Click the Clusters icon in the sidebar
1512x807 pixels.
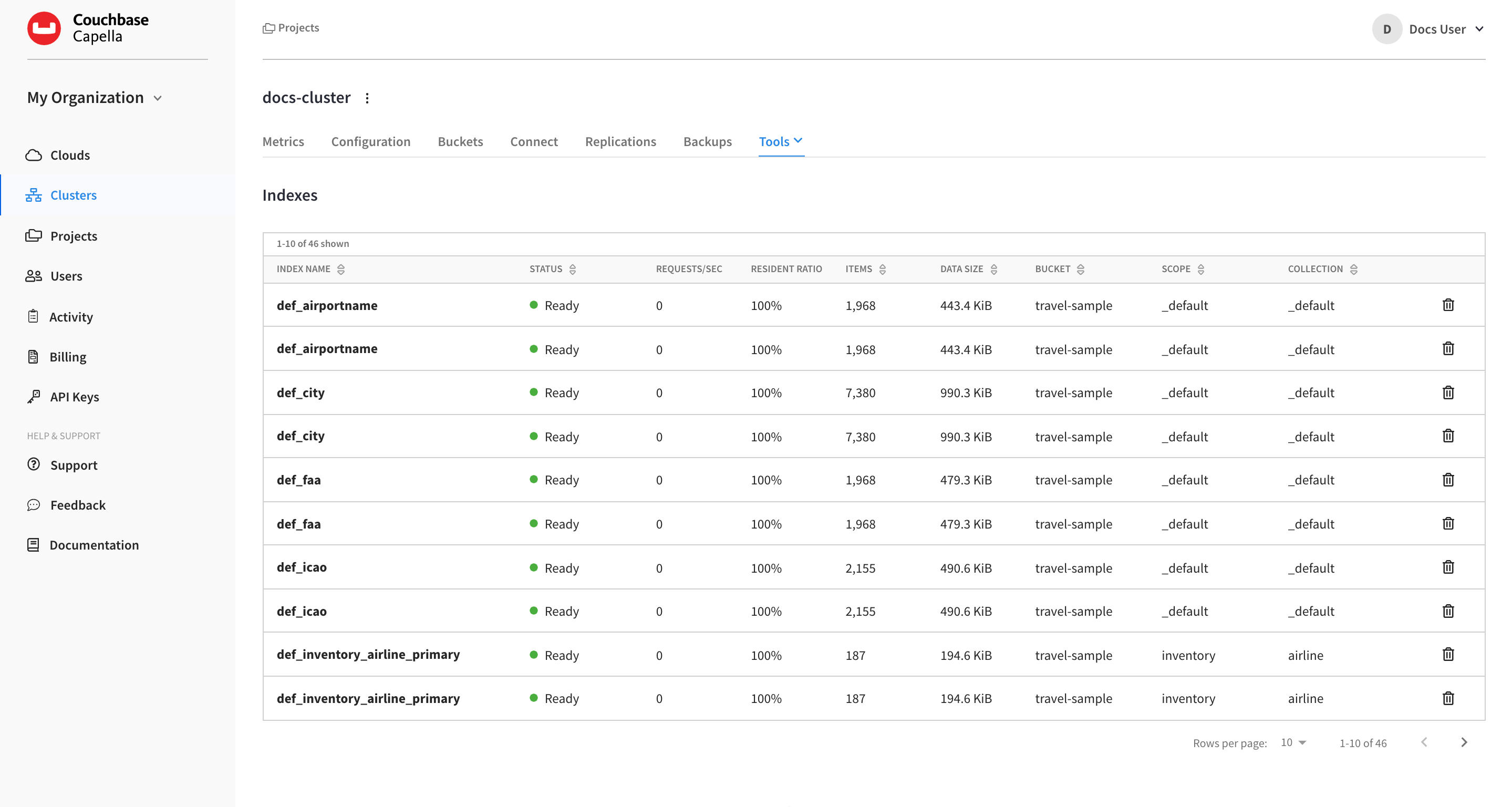[x=34, y=195]
